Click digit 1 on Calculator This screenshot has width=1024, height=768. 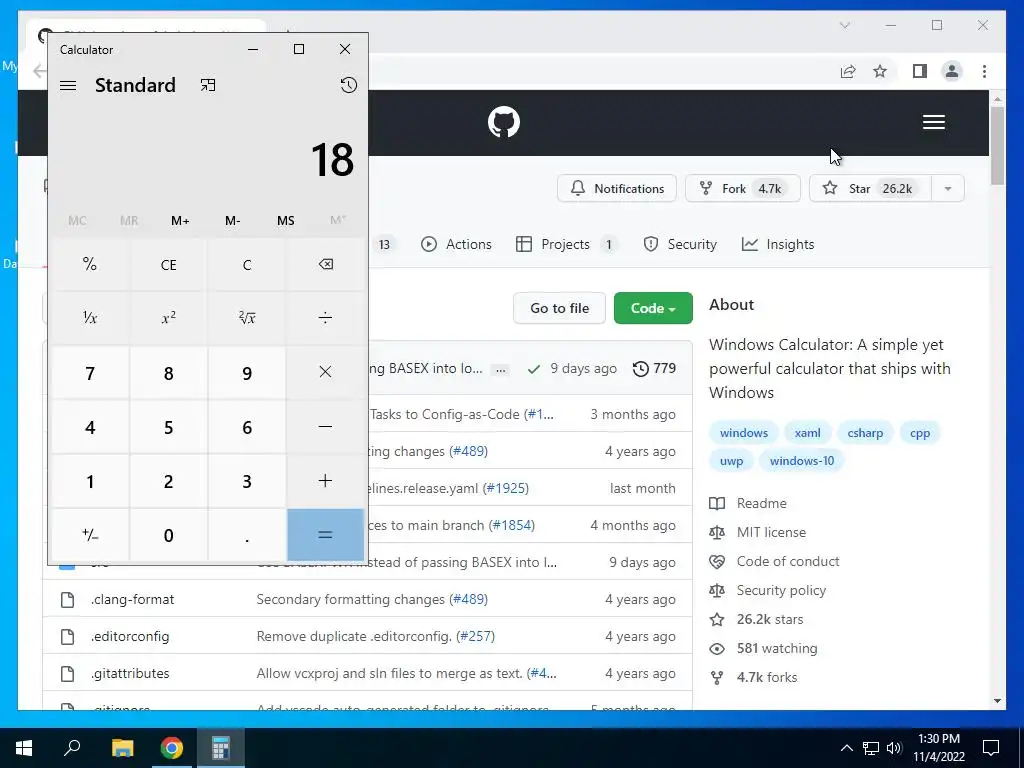pos(90,481)
